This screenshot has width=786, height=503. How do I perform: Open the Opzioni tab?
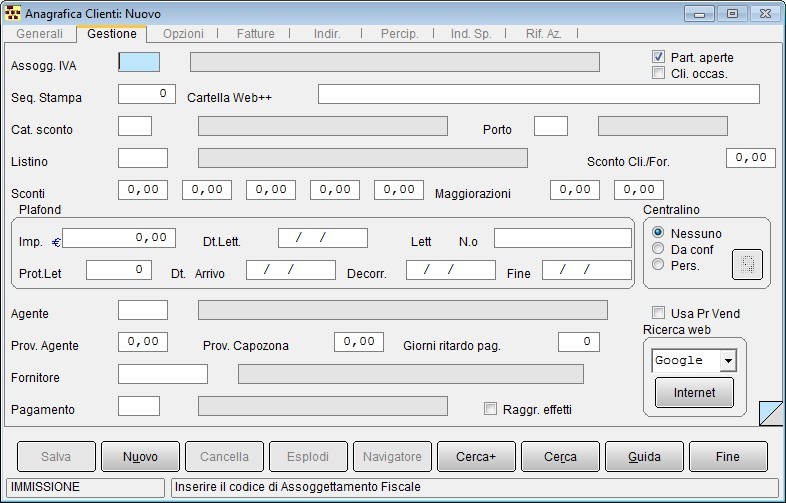coord(183,34)
